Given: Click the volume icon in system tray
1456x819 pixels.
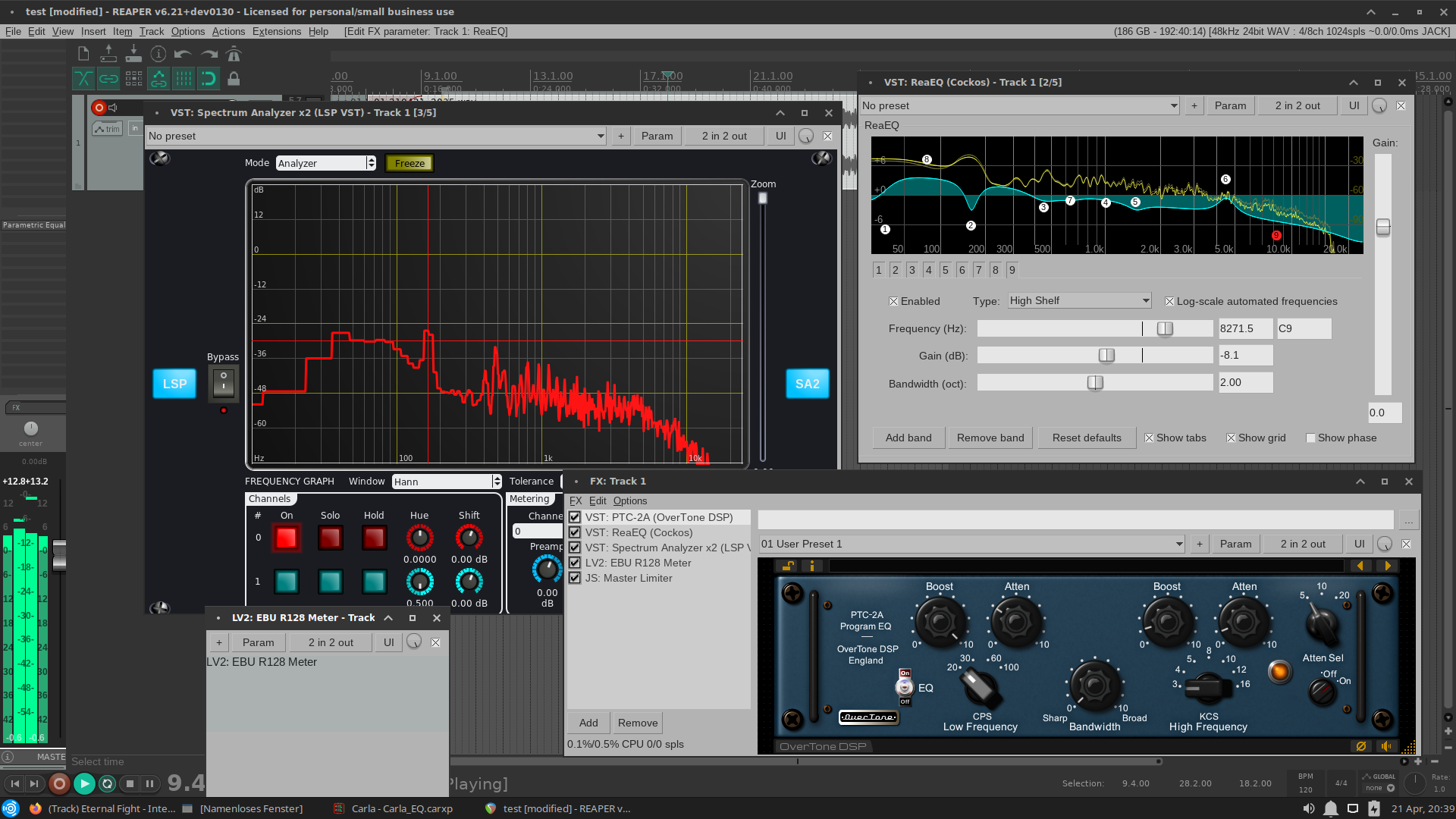Looking at the screenshot, I should (1308, 808).
